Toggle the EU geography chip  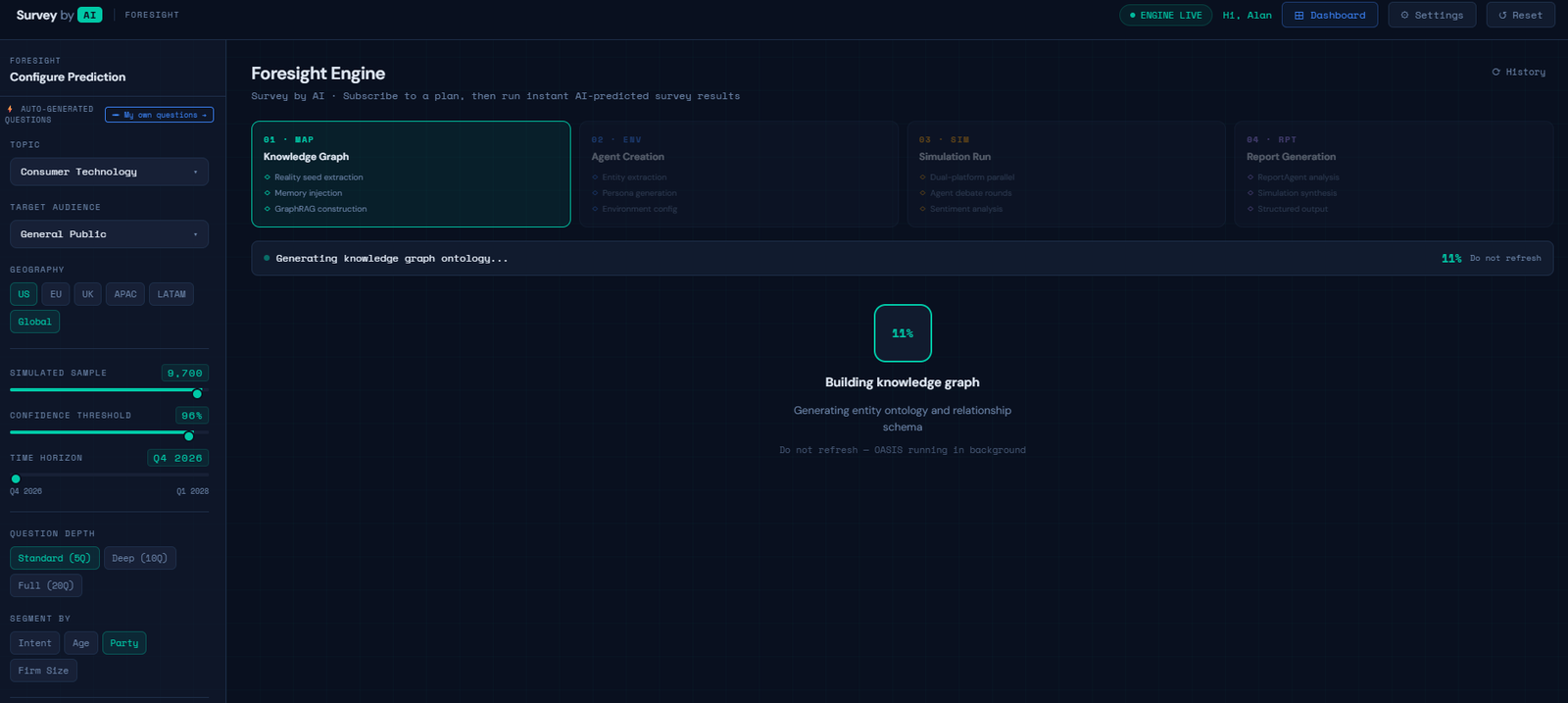point(56,294)
